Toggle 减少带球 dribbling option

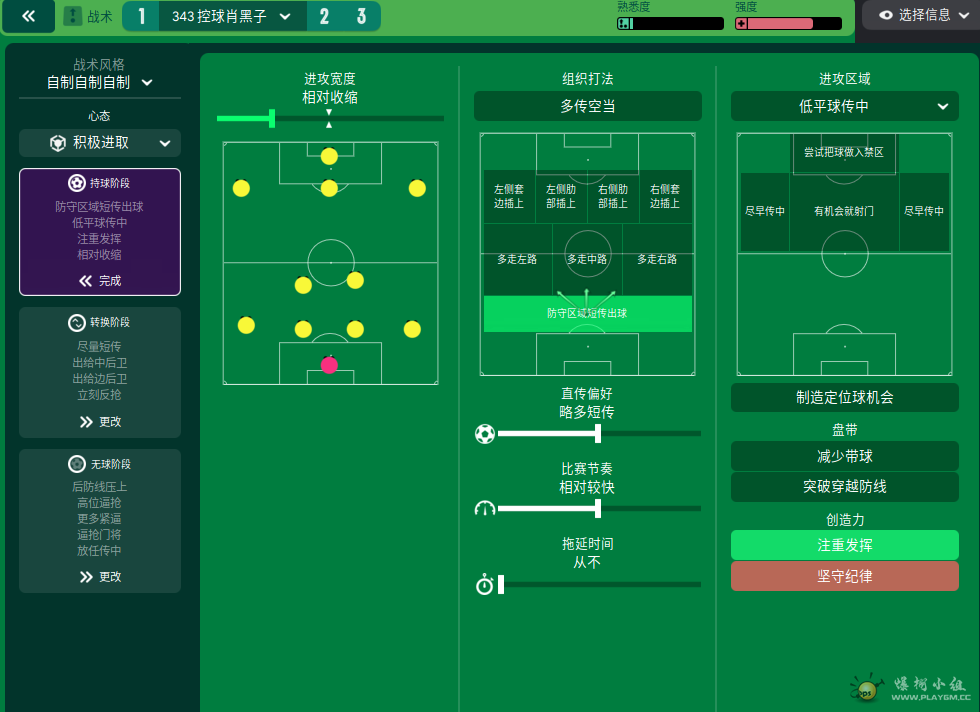(x=844, y=456)
